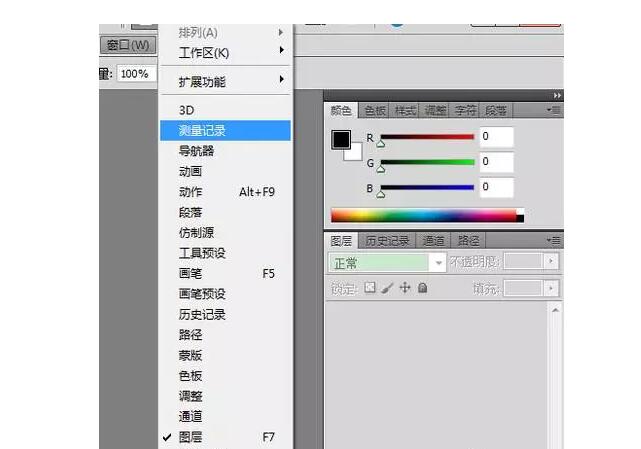Select 历史记录 in the Window menu

point(225,314)
